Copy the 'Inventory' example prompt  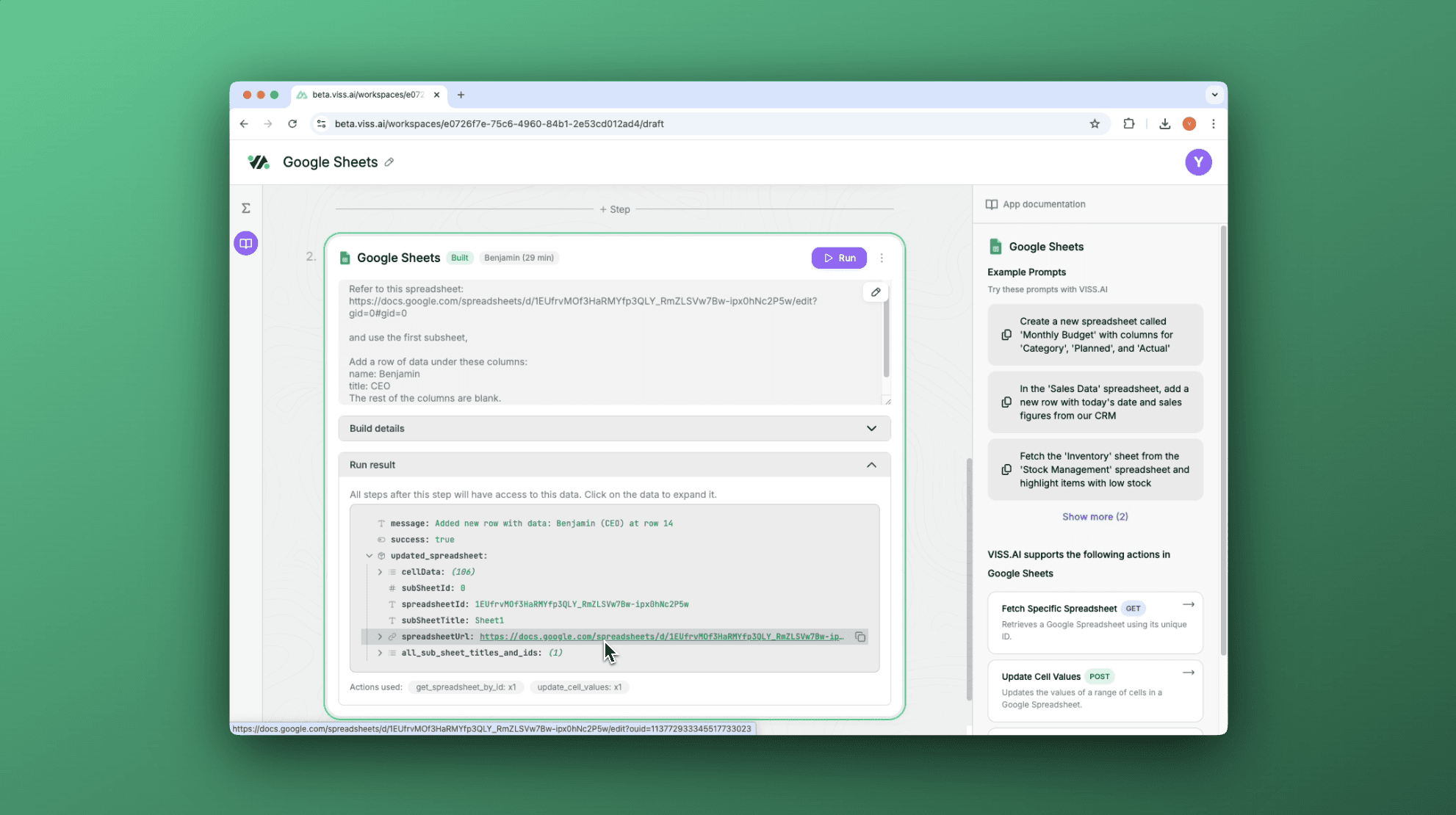[1006, 470]
